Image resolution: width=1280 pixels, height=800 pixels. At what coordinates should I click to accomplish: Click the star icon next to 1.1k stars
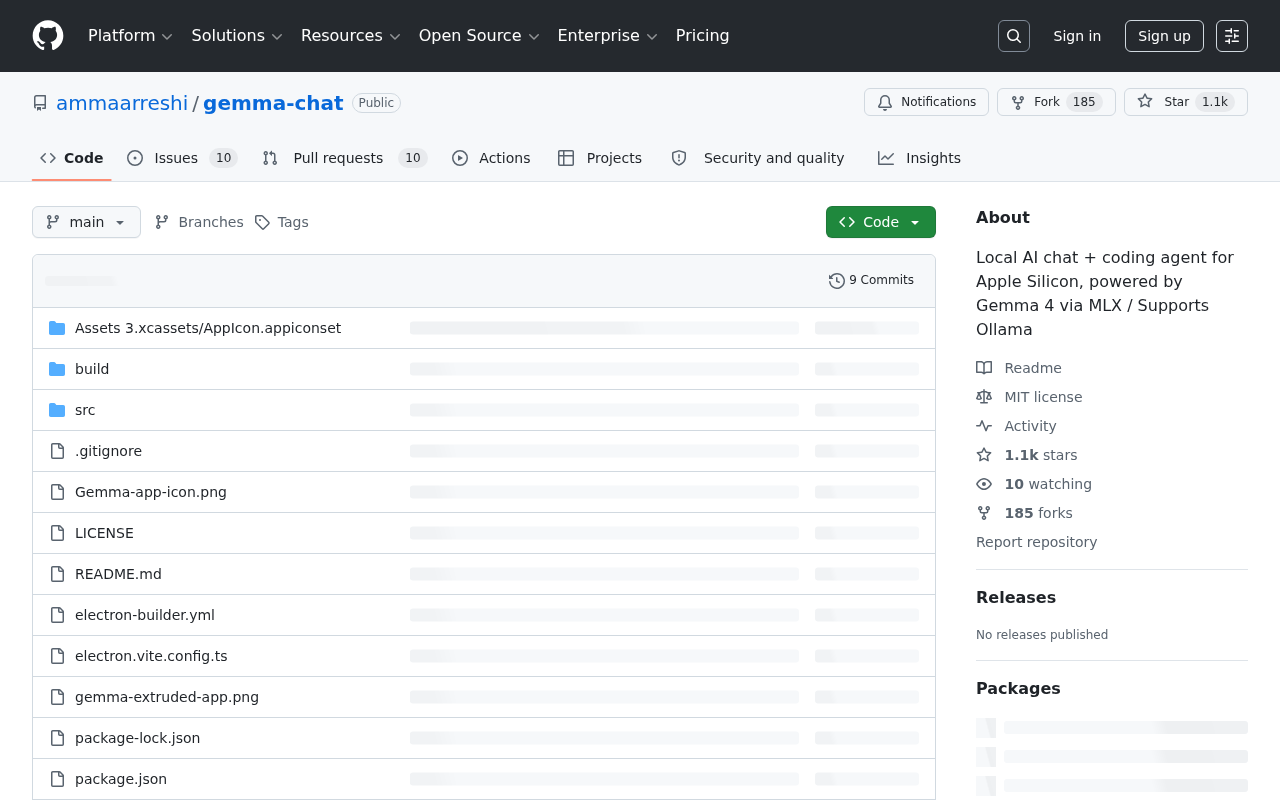[984, 455]
